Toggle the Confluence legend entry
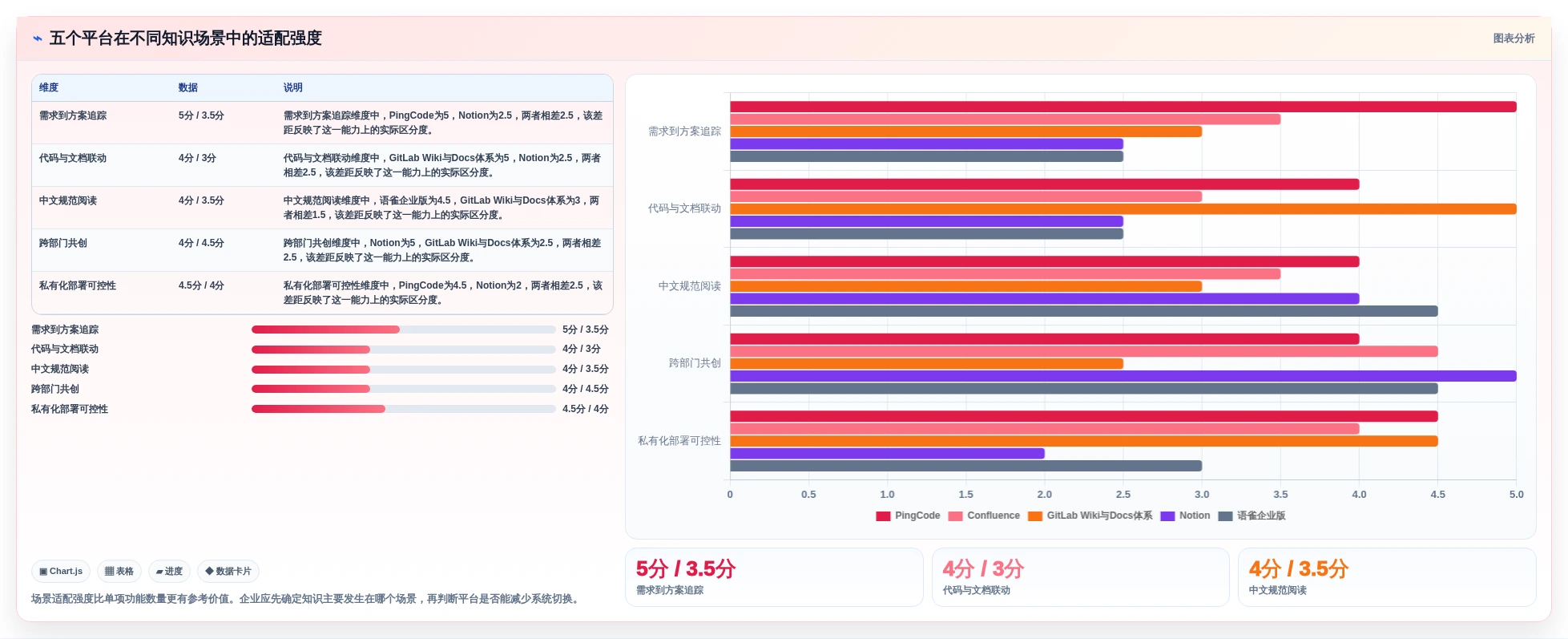The image size is (1568, 639). coord(984,516)
